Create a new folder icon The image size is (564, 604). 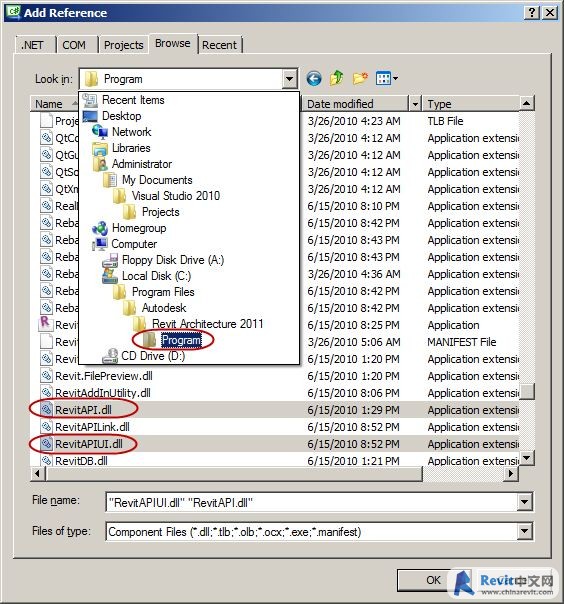click(360, 78)
